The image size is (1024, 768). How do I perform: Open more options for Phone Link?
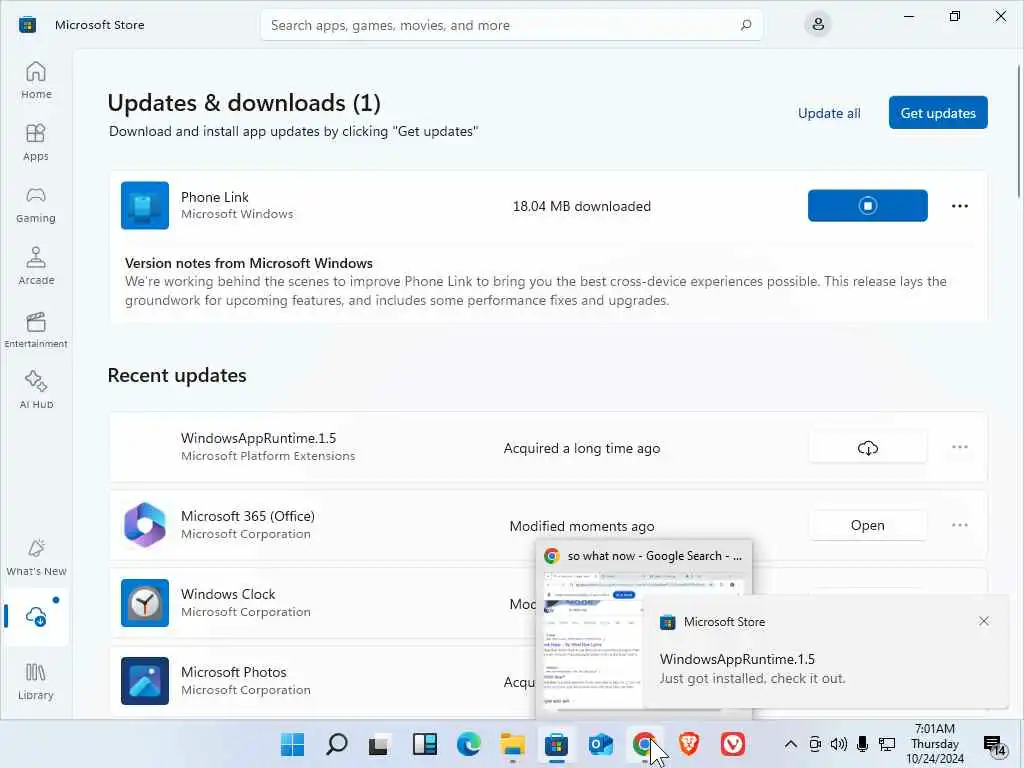959,206
